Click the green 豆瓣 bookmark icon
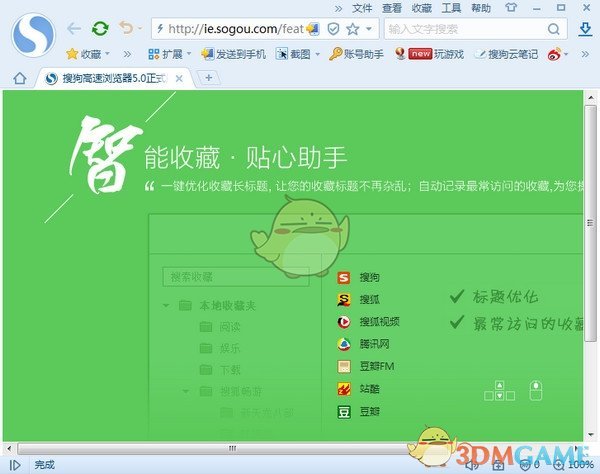The height and width of the screenshot is (474, 600). [344, 412]
